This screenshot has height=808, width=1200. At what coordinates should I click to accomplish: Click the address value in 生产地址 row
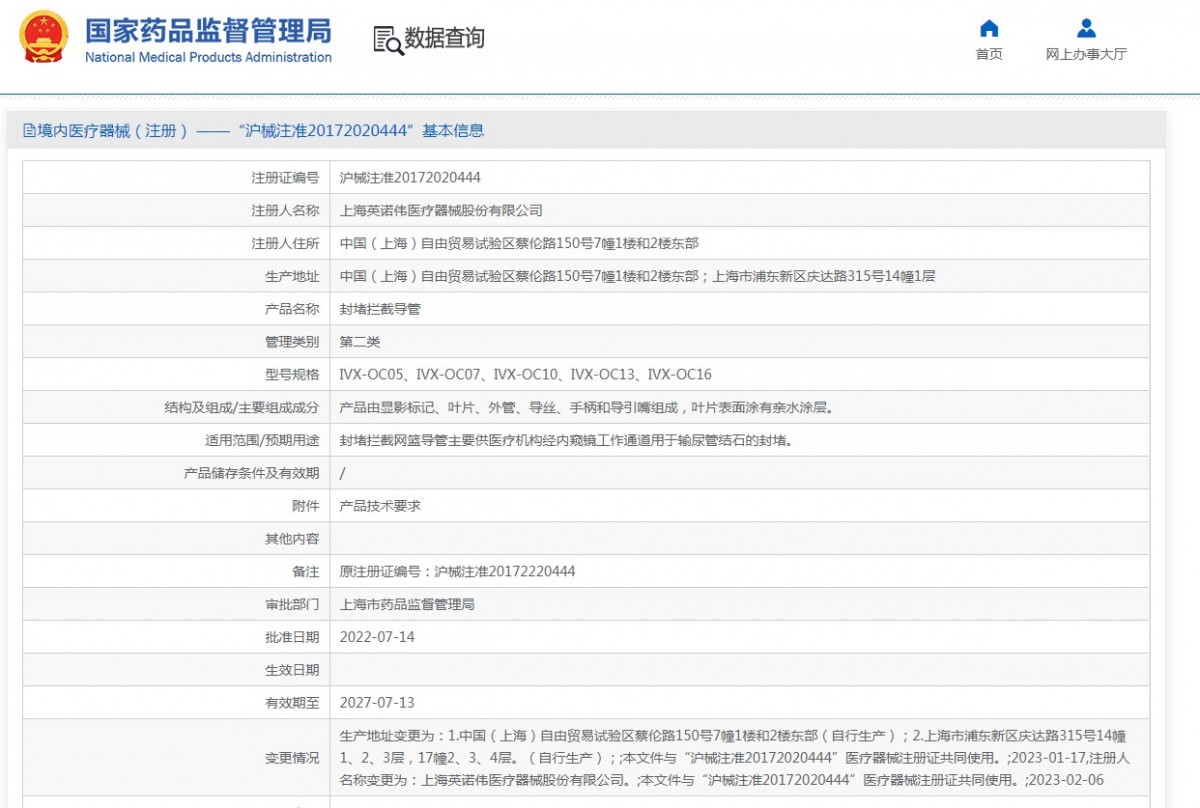click(x=637, y=277)
